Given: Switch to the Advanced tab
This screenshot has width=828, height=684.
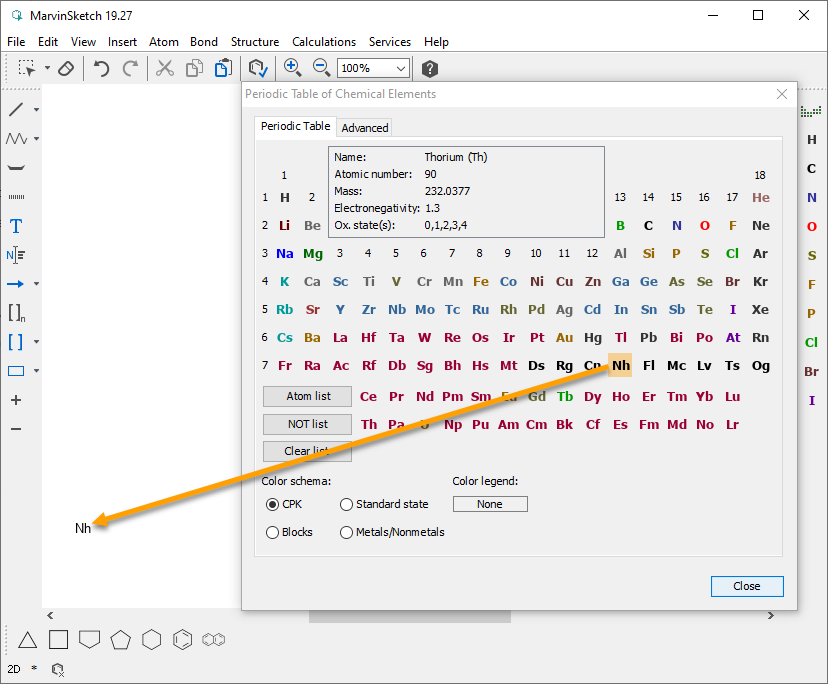Looking at the screenshot, I should coord(364,128).
